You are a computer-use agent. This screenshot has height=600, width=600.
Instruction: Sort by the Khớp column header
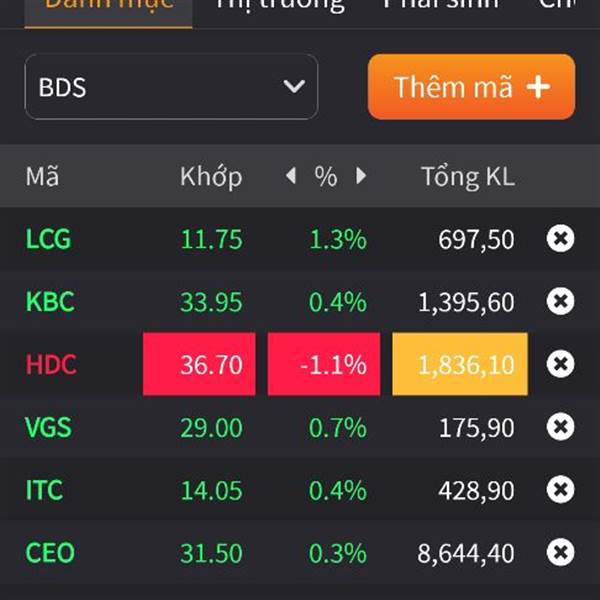coord(210,177)
